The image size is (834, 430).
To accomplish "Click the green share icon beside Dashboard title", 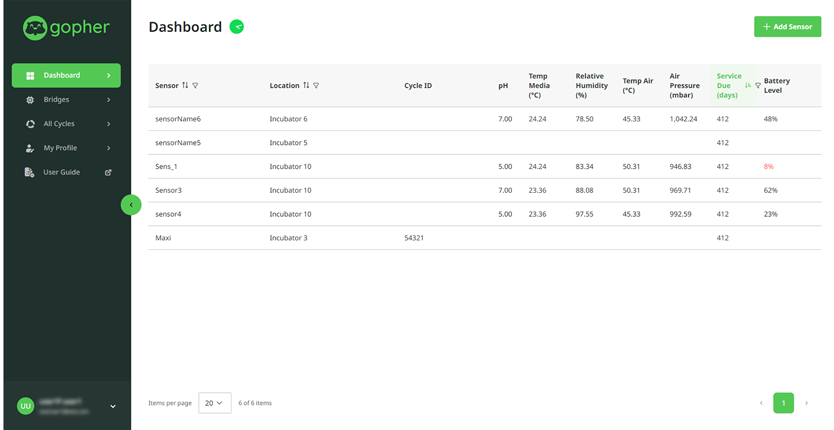I will pos(236,27).
